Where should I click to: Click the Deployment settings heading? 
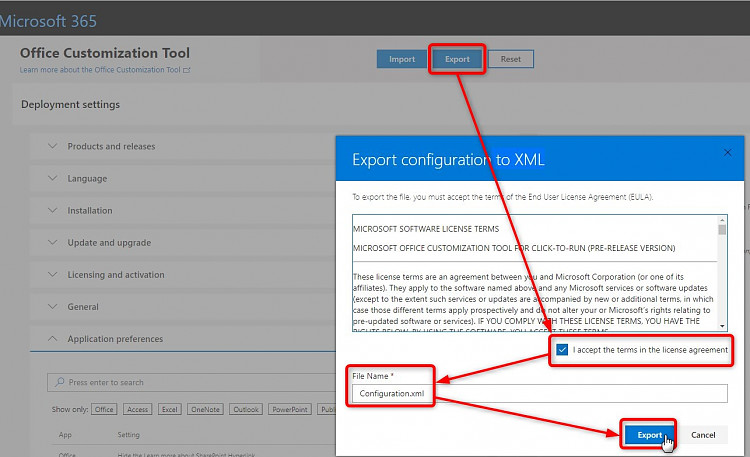(70, 104)
